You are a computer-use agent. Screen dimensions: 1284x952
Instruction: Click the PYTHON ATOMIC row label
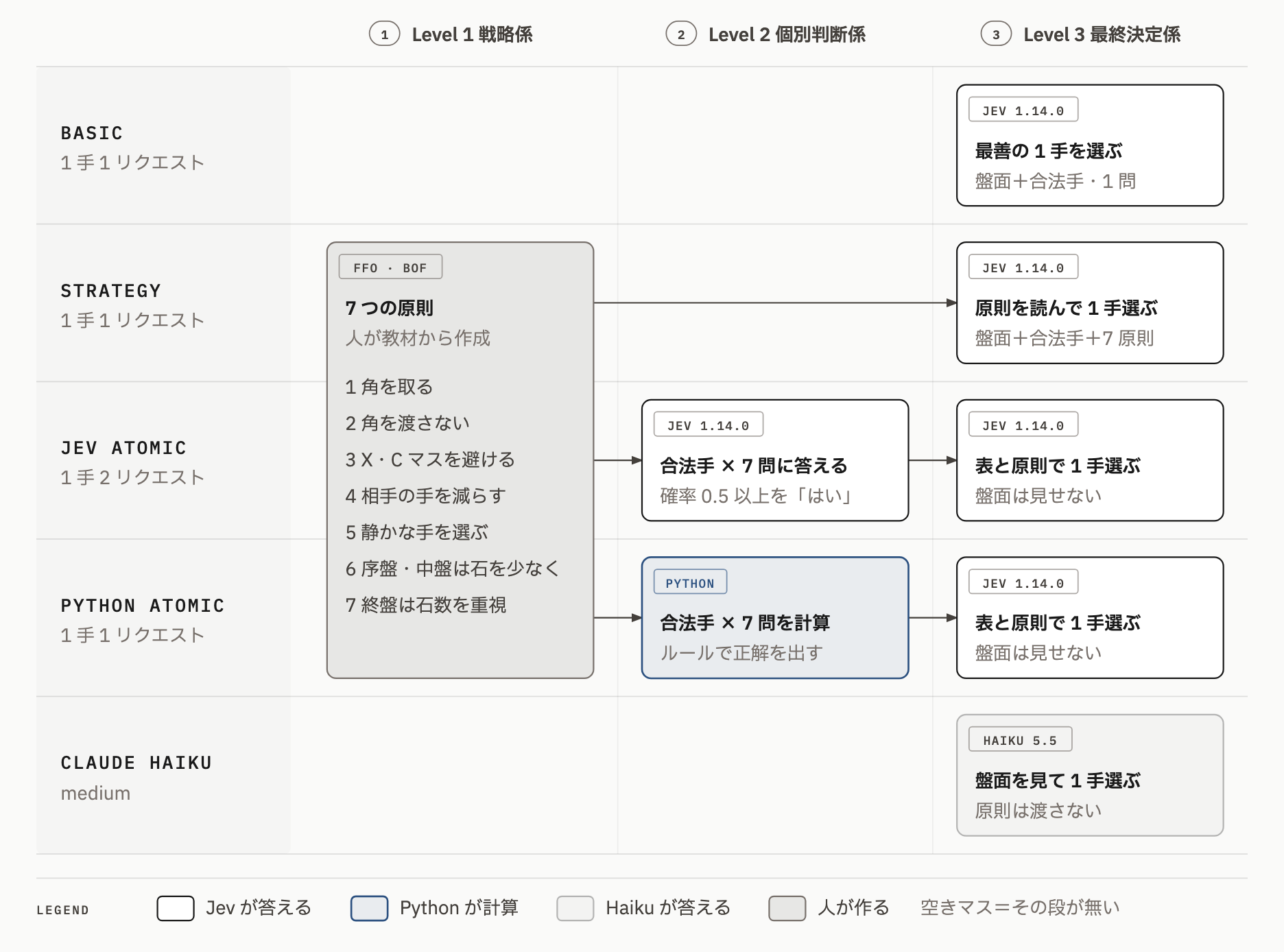pyautogui.click(x=143, y=606)
